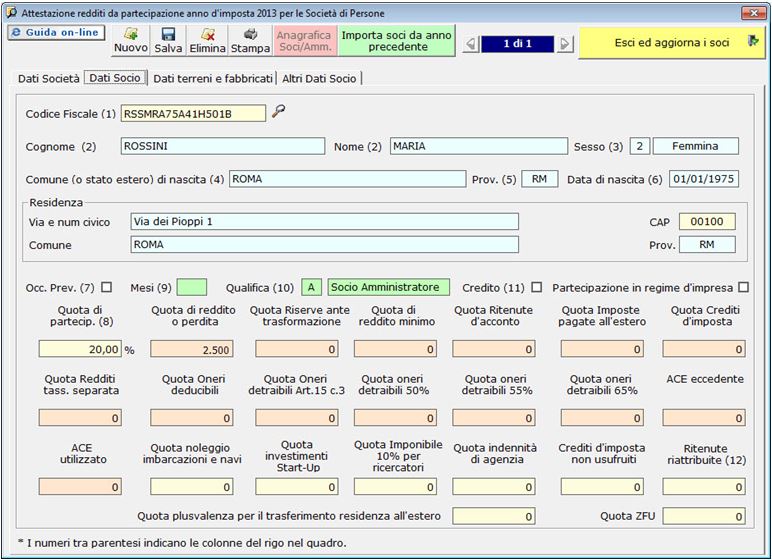Click Quota Riserve ante trasformazione field
This screenshot has width=772, height=560.
click(x=297, y=349)
